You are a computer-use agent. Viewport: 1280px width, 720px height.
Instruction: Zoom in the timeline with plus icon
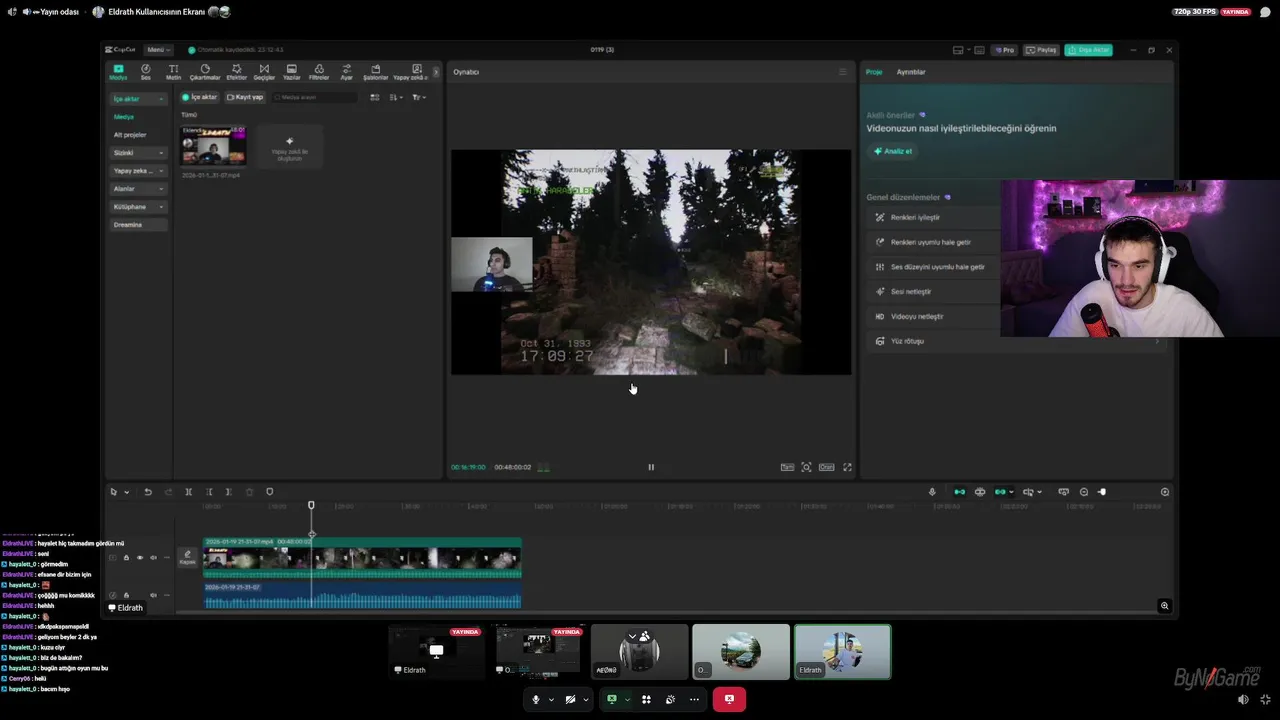pos(1165,492)
